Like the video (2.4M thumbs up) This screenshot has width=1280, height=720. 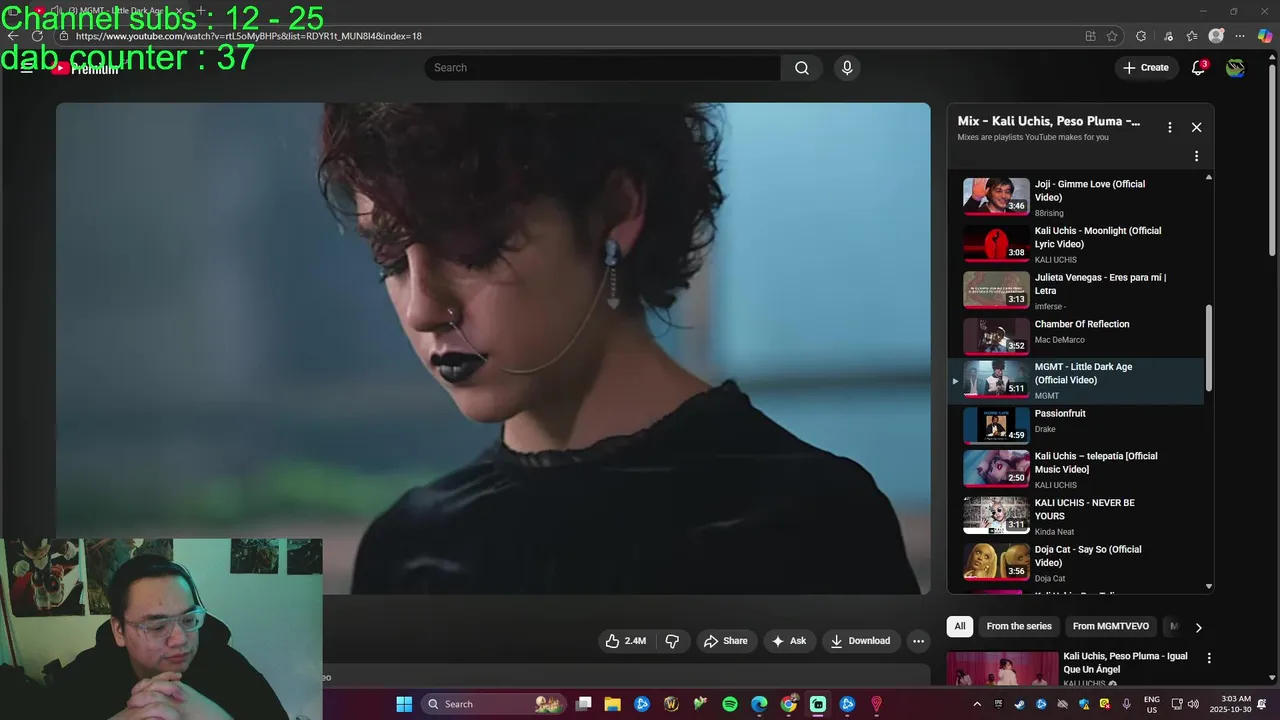(x=625, y=641)
